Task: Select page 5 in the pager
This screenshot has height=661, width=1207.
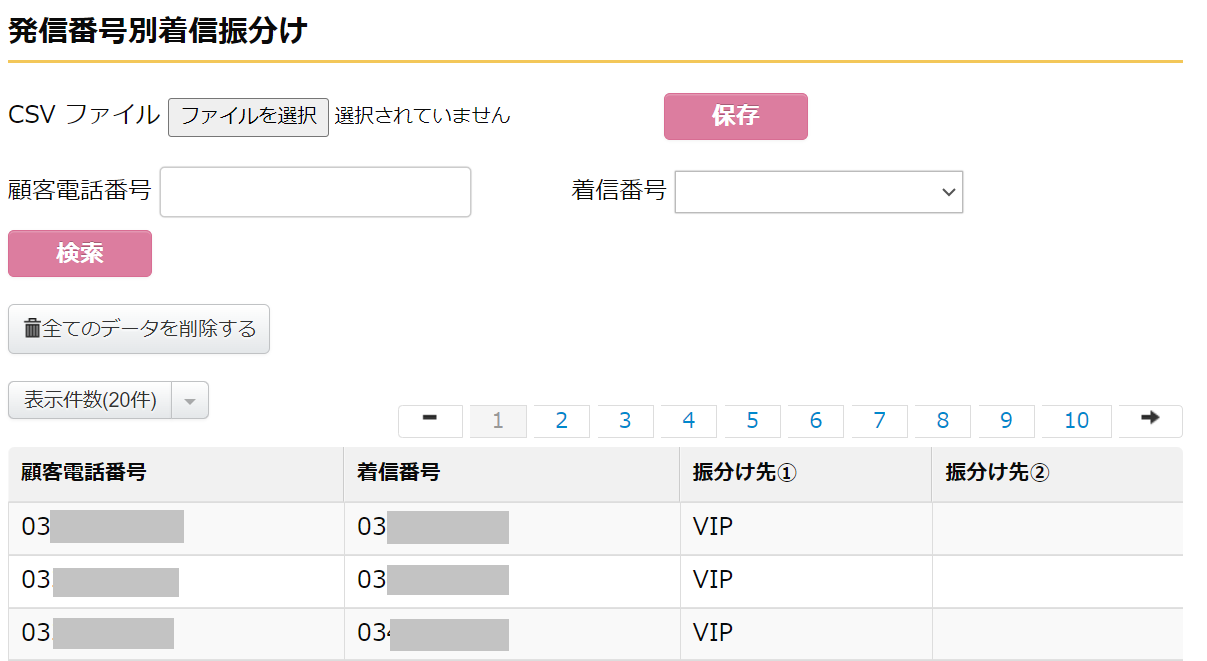Action: pyautogui.click(x=752, y=421)
